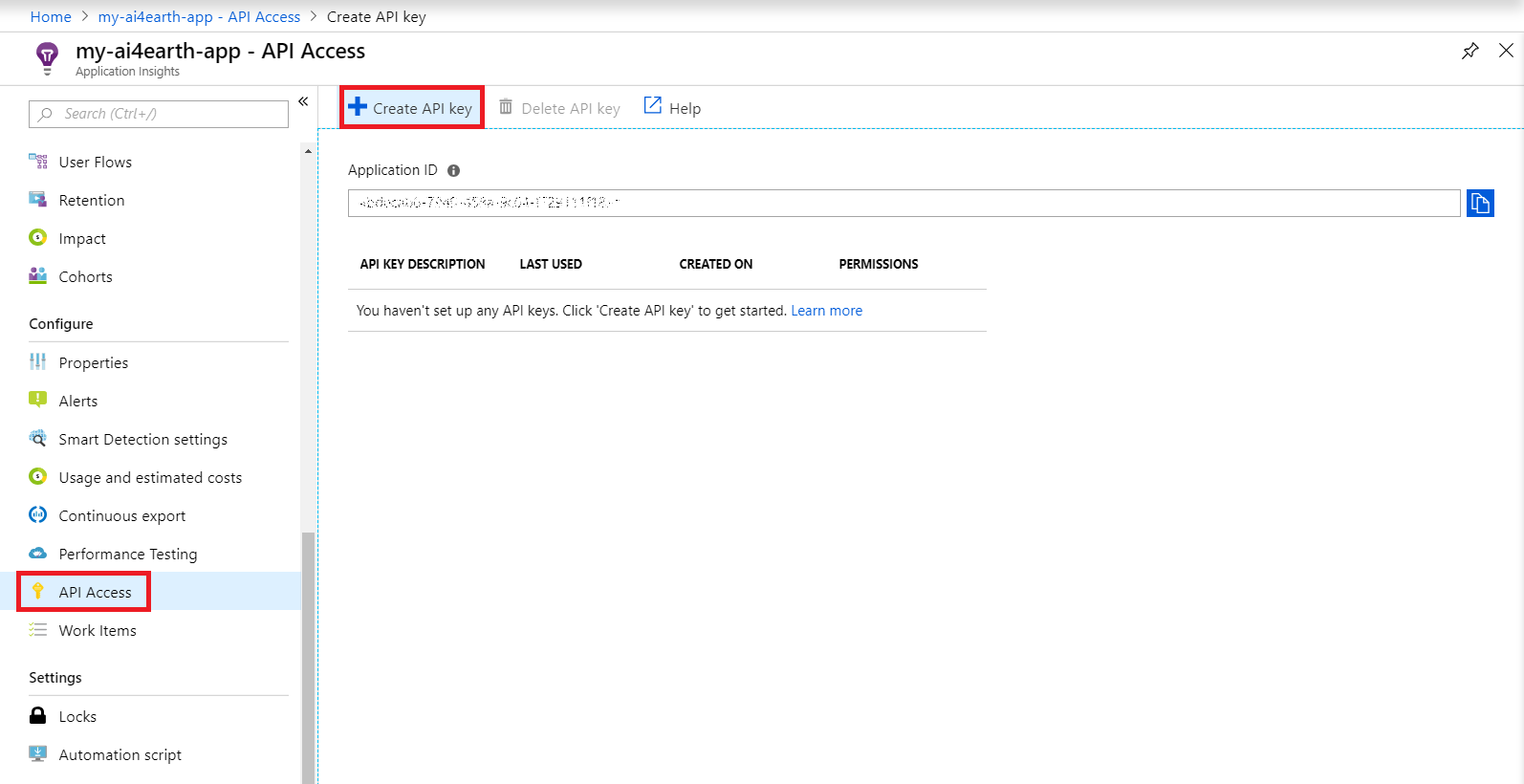Open the Help external link icon

coord(653,106)
